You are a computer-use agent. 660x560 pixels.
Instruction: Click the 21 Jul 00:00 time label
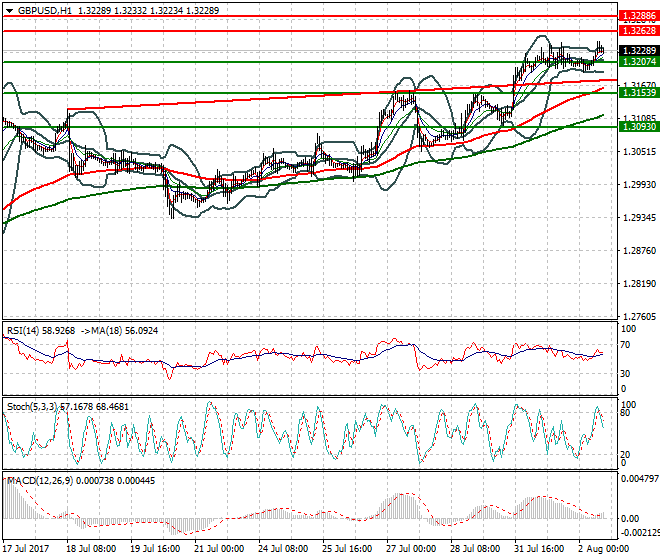click(219, 549)
